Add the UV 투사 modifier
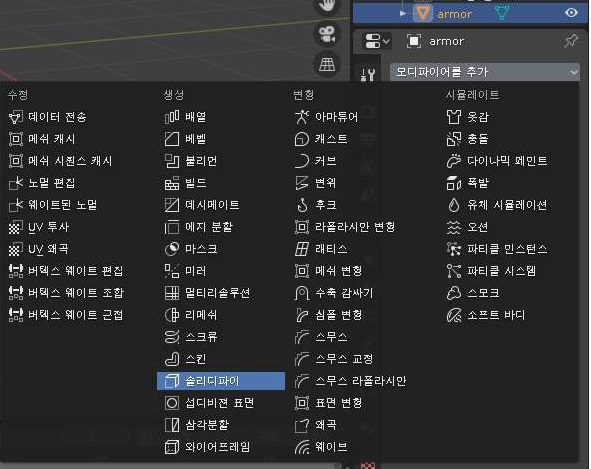 click(39, 227)
